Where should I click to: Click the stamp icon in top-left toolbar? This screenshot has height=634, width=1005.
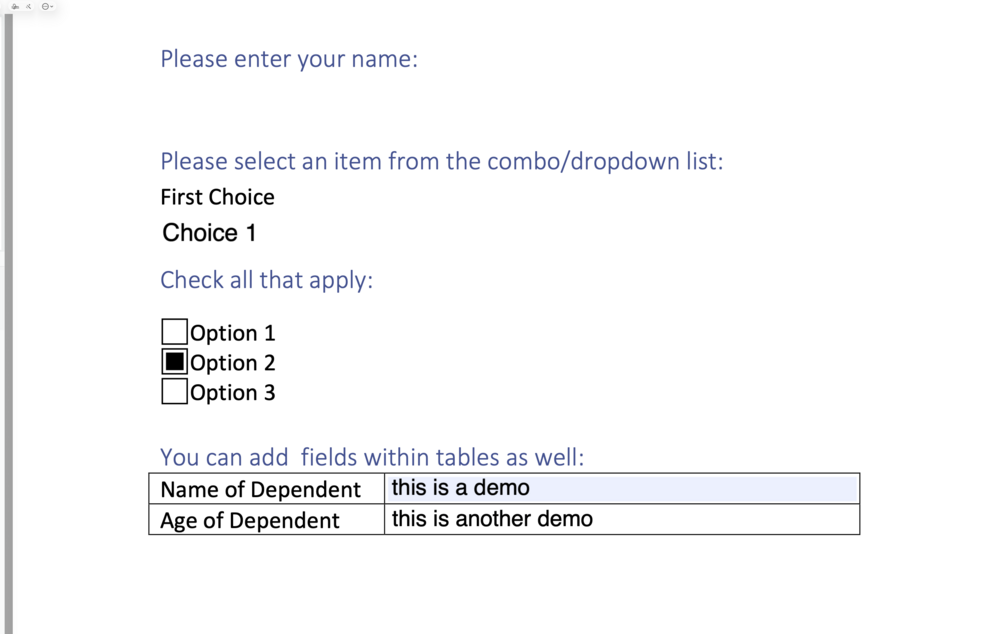(15, 6)
